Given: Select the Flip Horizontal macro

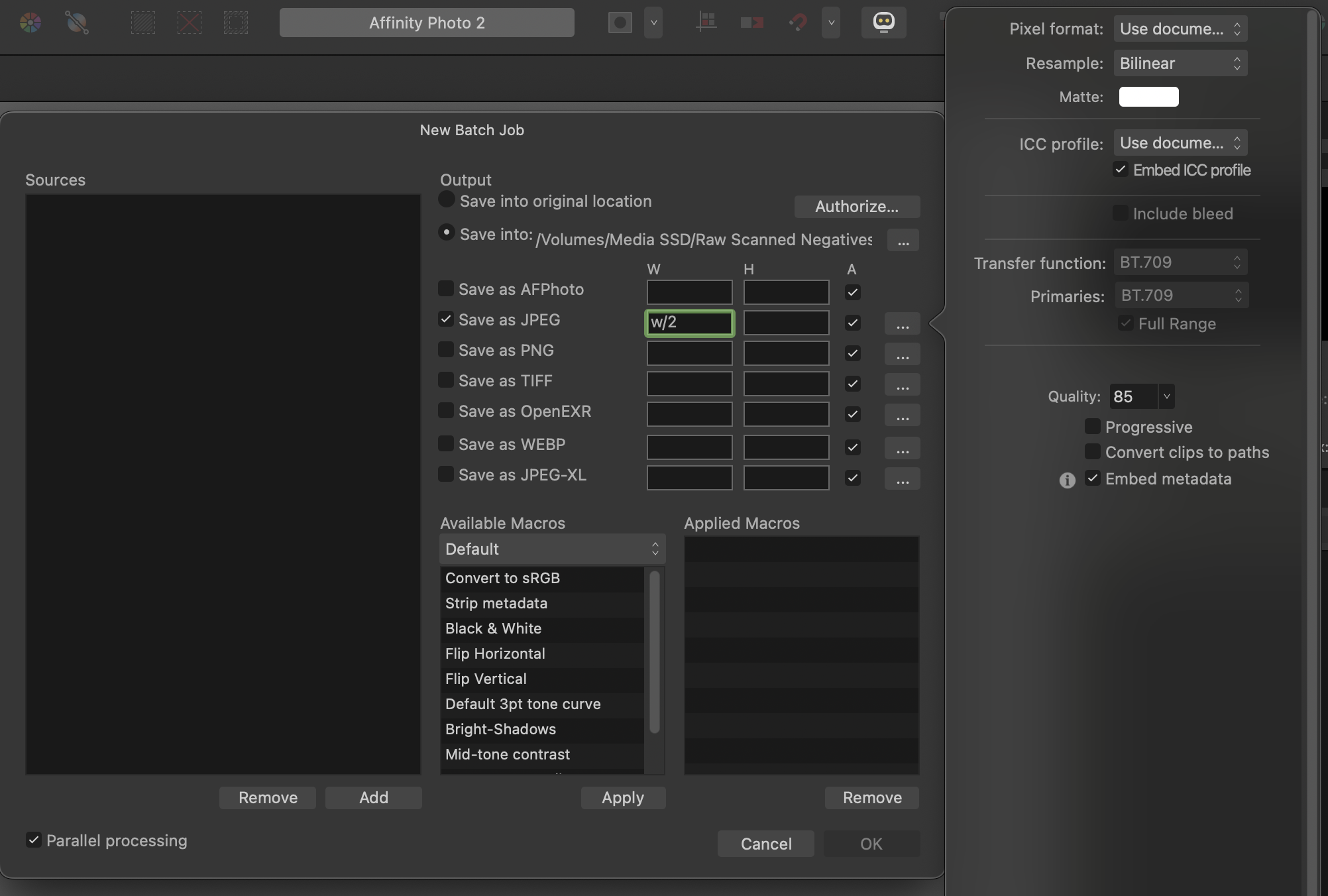Looking at the screenshot, I should [542, 654].
